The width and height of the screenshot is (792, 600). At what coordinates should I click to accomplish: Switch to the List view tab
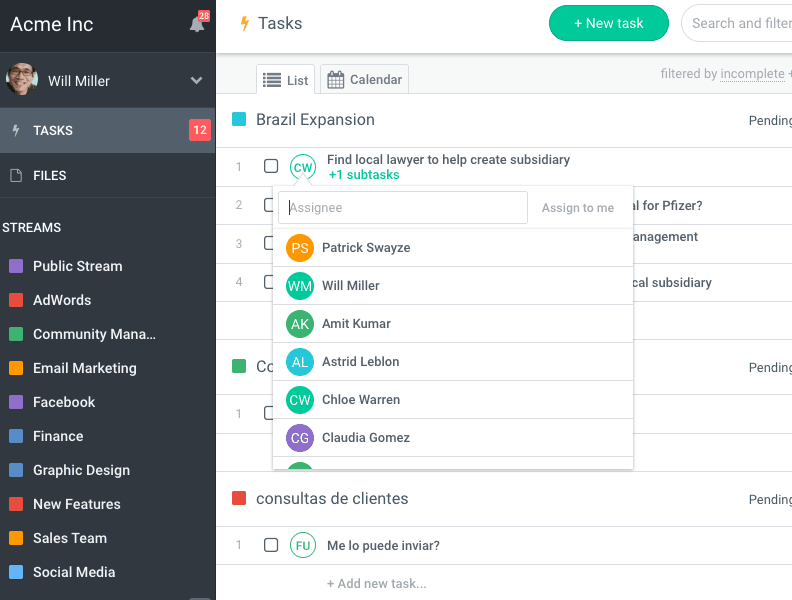286,80
